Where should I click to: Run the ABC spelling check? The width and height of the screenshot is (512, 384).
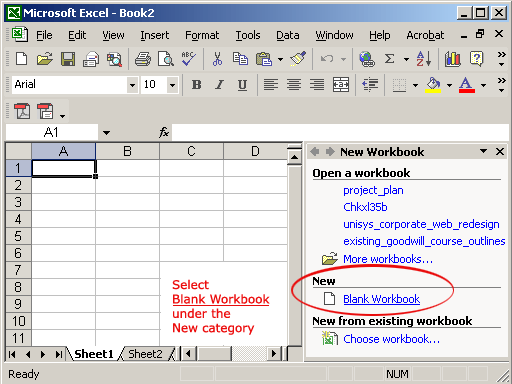pos(189,59)
